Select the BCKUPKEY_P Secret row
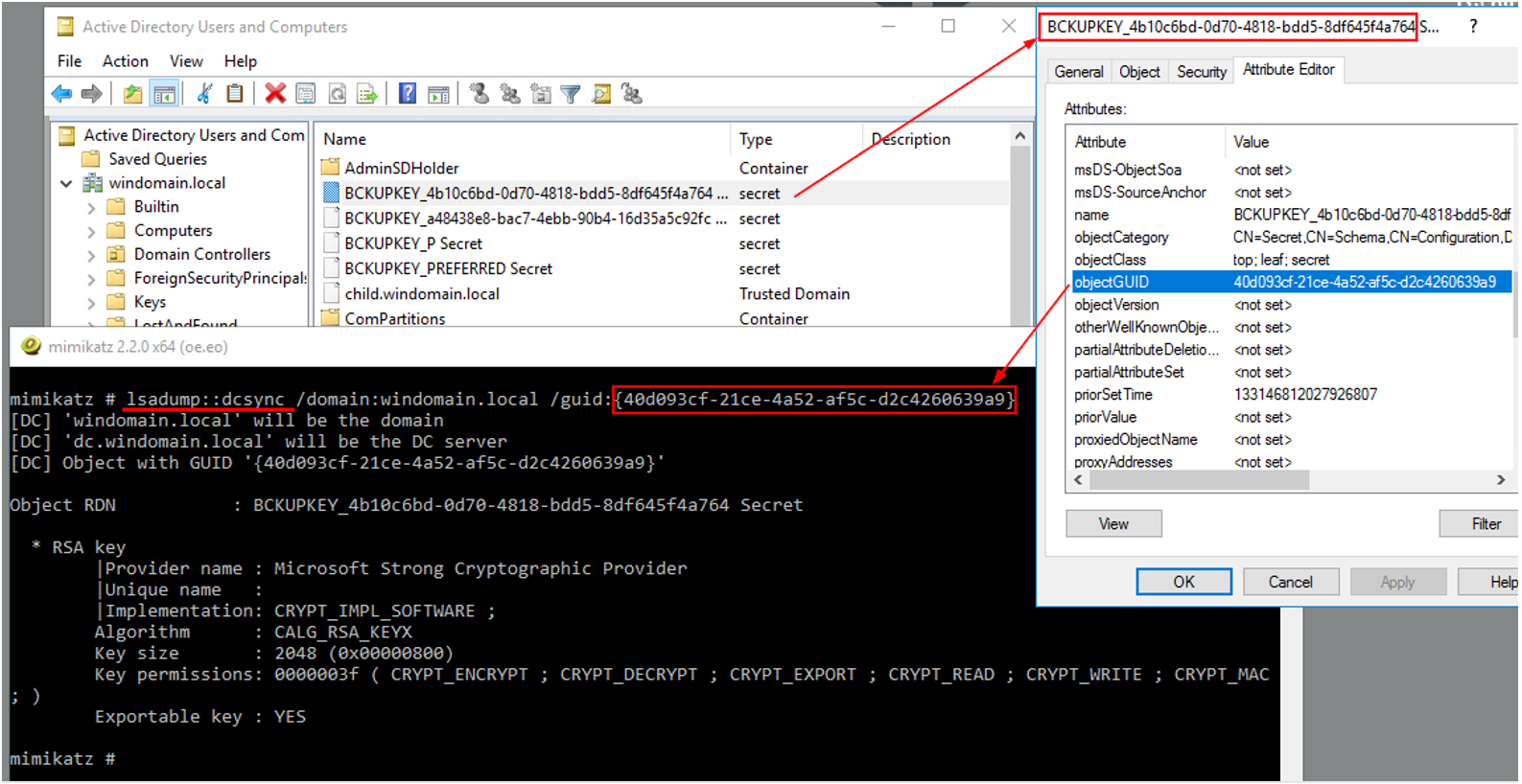Screen dimensions: 1522x784 coord(664,243)
